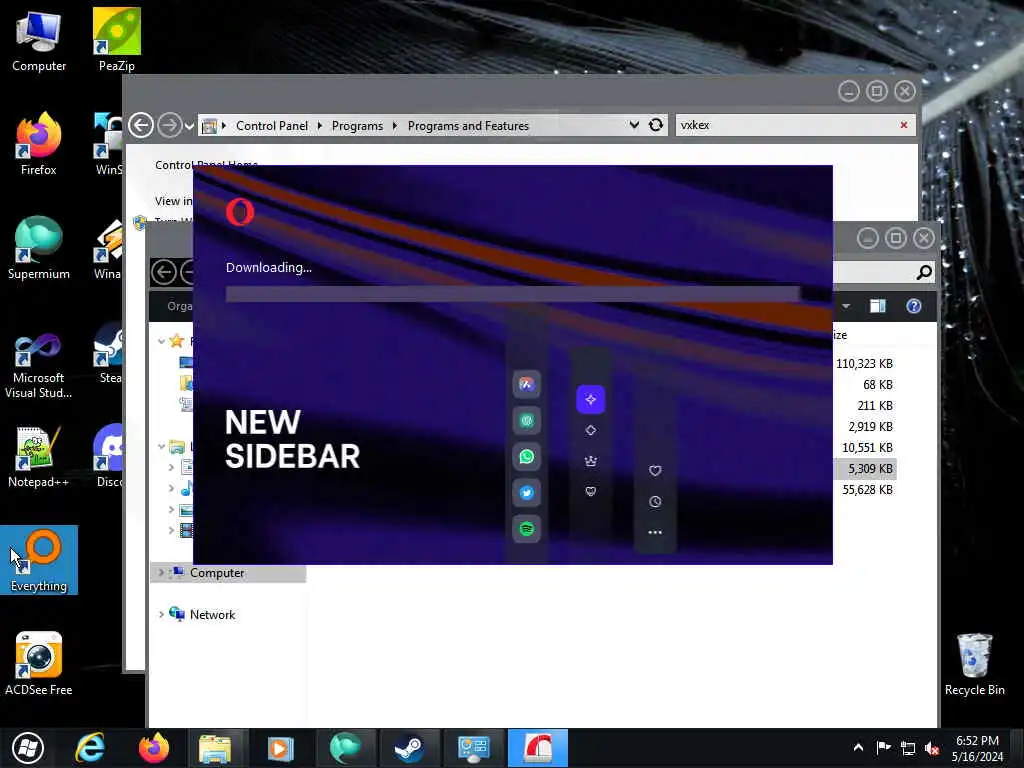1024x768 pixels.
Task: Click the Opera logo in the installer
Action: click(x=240, y=212)
